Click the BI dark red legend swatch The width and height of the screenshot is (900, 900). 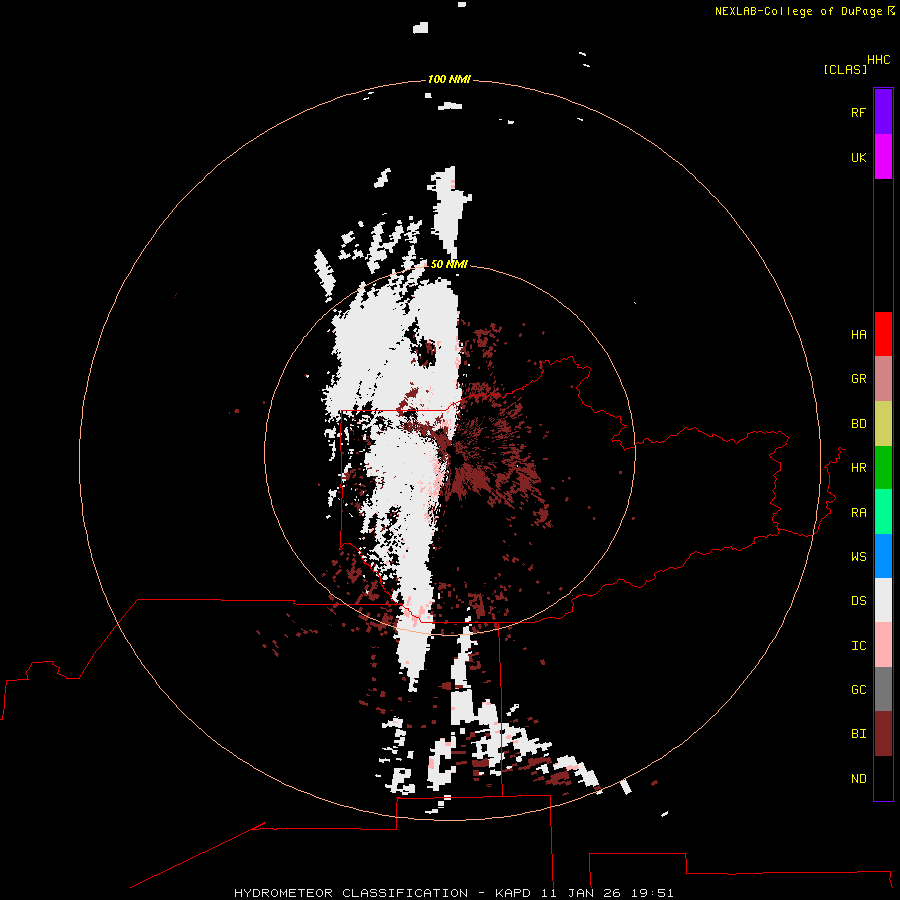pos(883,734)
